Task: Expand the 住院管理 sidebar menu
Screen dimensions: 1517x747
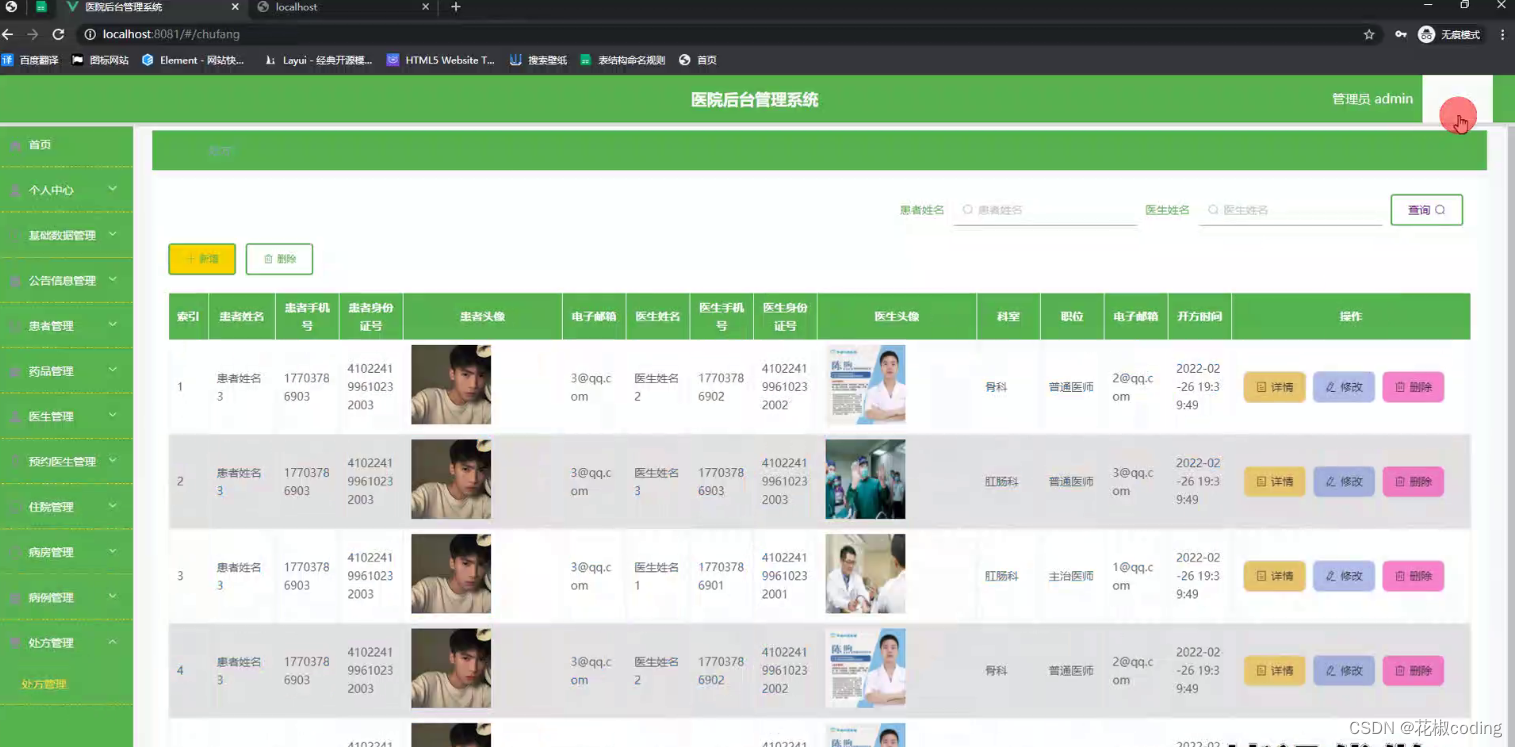Action: click(x=66, y=507)
